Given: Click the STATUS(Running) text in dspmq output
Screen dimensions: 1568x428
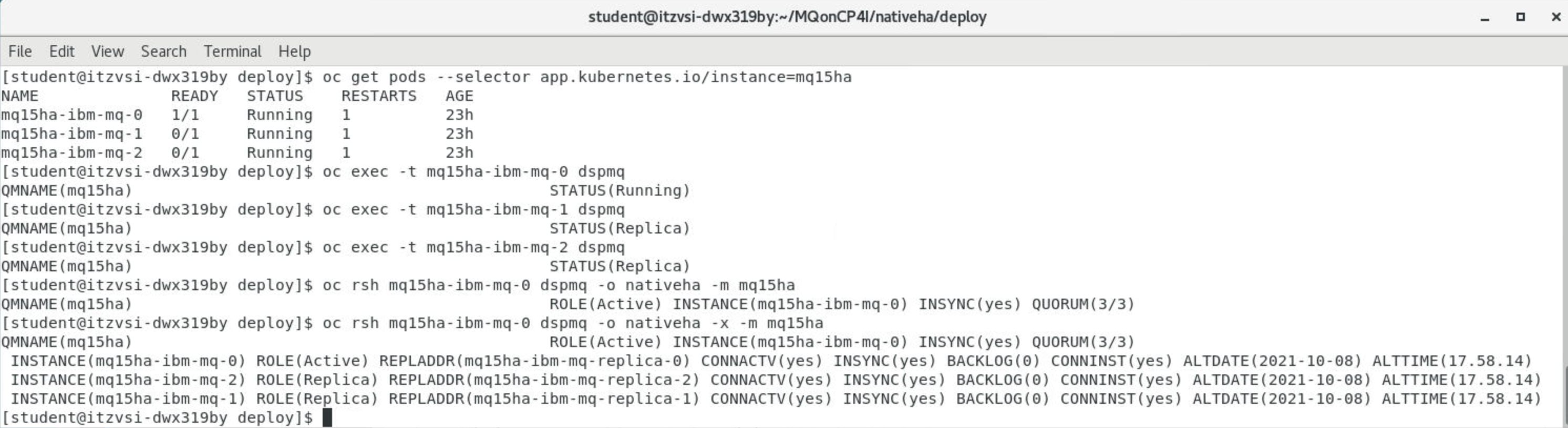Looking at the screenshot, I should [620, 190].
